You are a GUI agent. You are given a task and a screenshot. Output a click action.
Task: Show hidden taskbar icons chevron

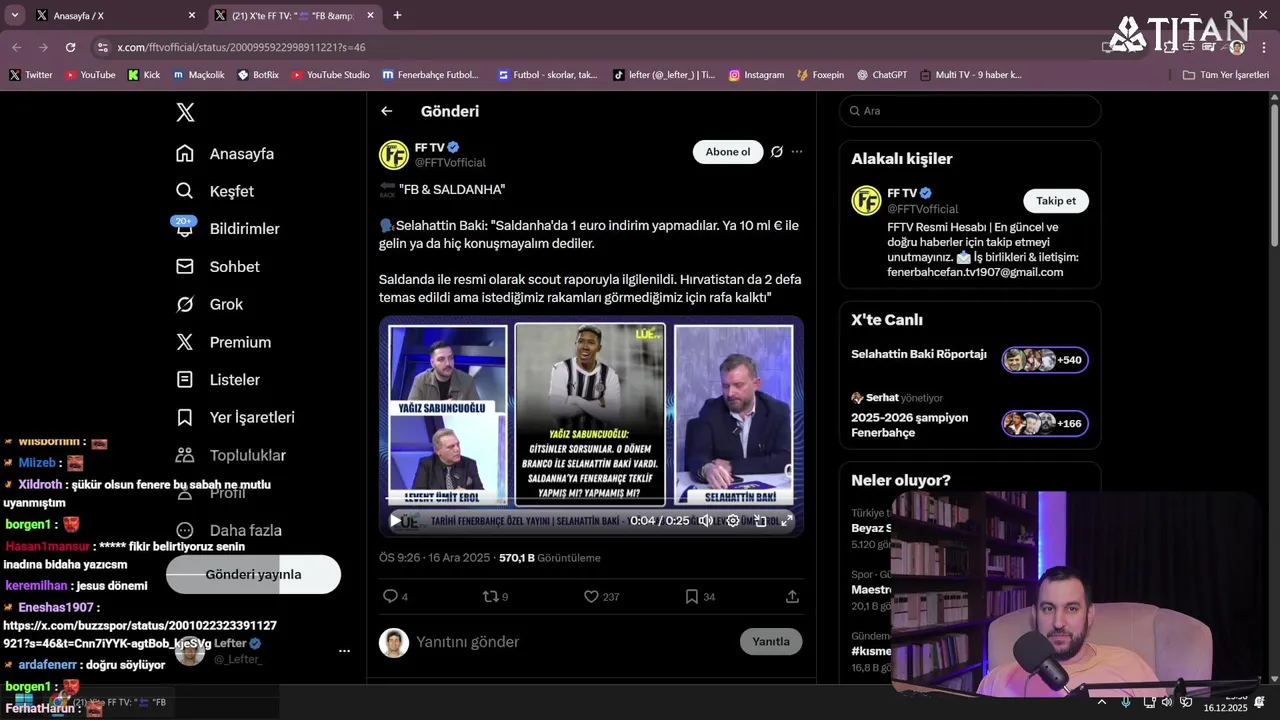point(1101,702)
